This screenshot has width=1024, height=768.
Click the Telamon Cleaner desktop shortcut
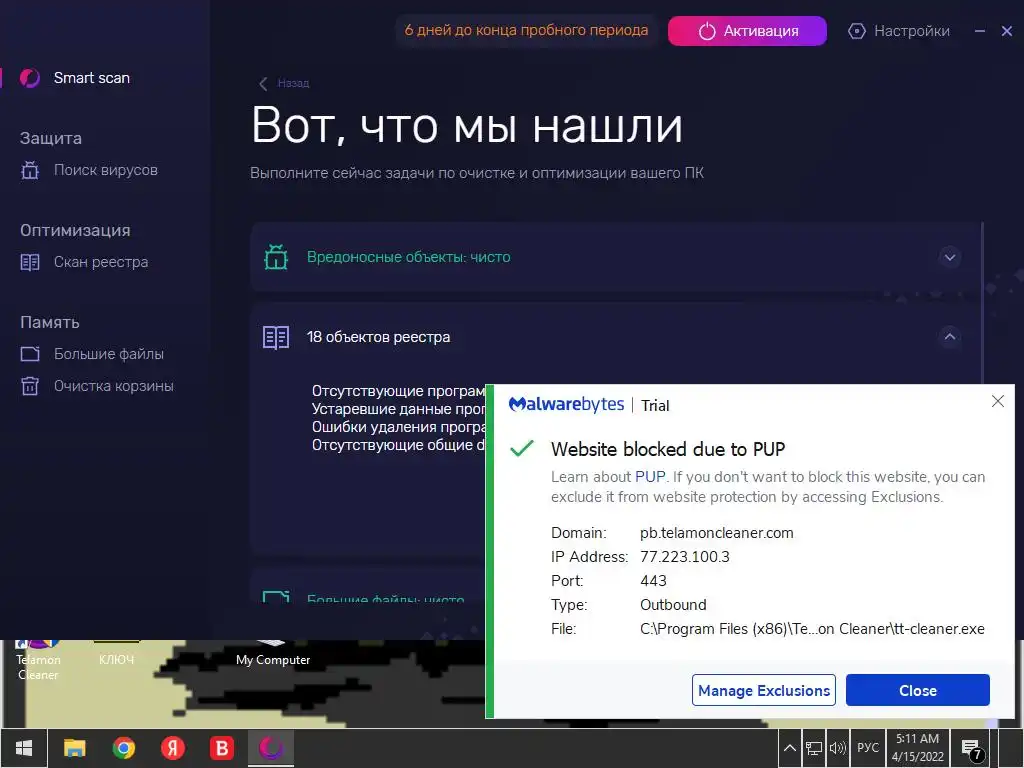(x=38, y=661)
